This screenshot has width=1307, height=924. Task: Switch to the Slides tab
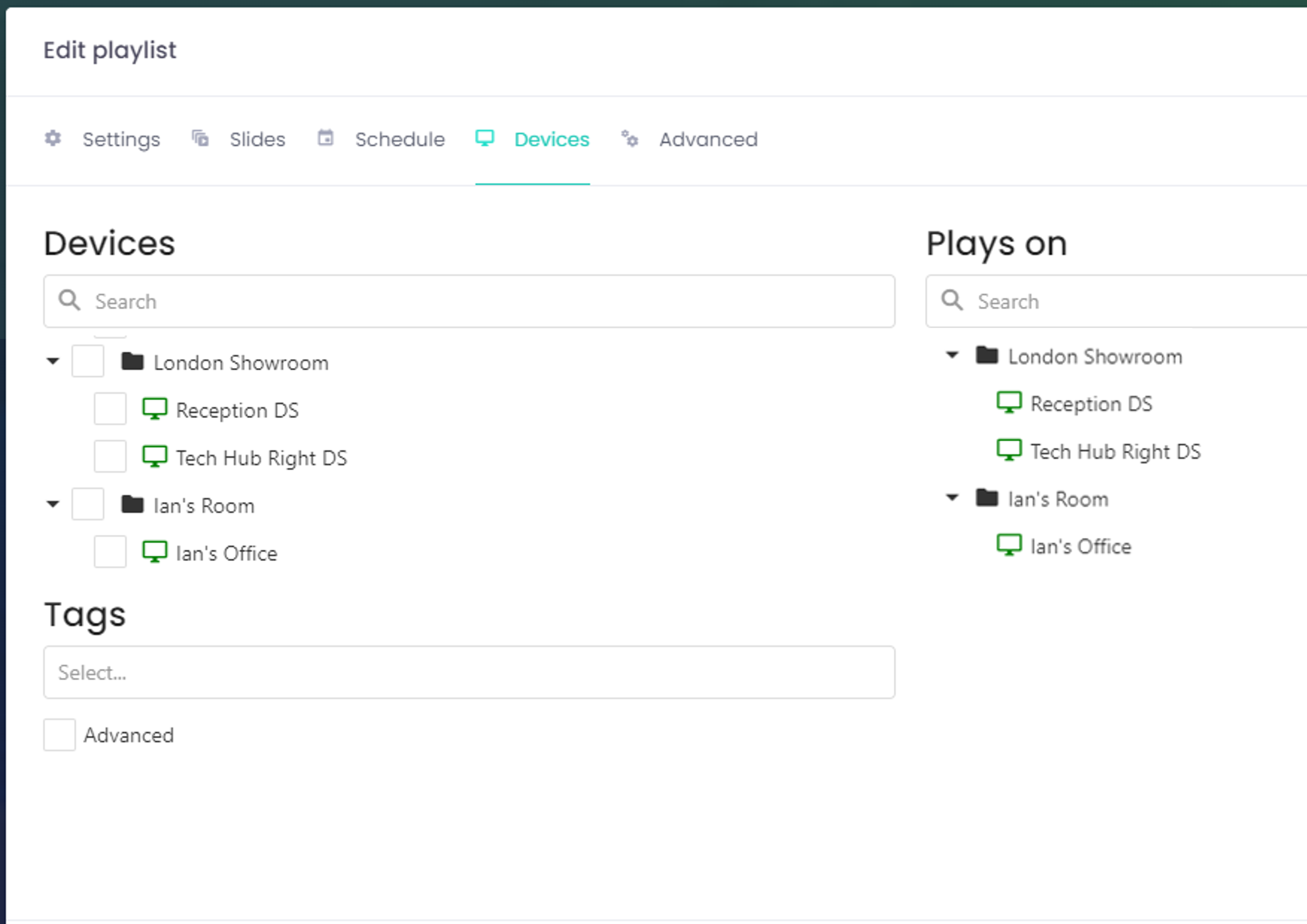point(238,139)
